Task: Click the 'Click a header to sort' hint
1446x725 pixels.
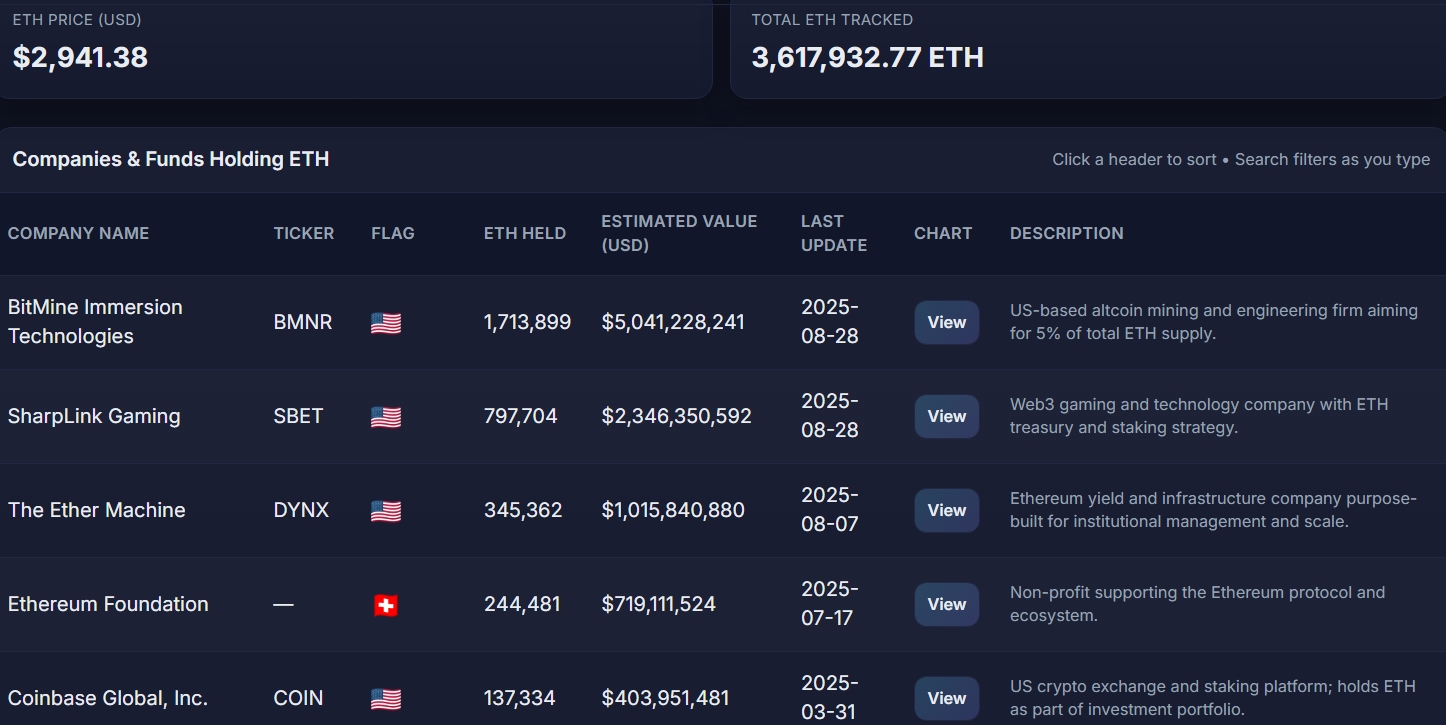Action: tap(1134, 160)
